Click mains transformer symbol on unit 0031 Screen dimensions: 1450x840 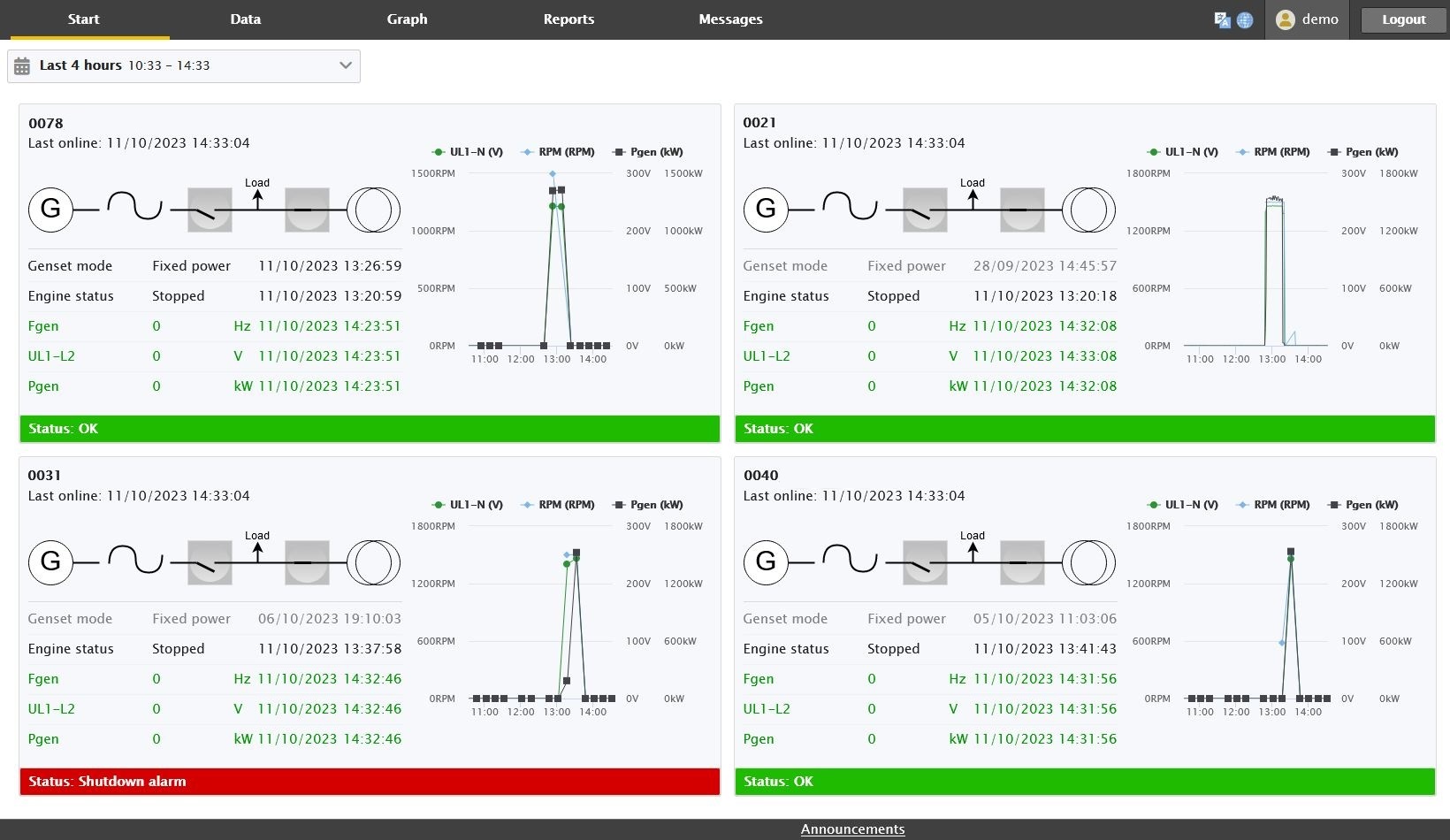coord(373,562)
